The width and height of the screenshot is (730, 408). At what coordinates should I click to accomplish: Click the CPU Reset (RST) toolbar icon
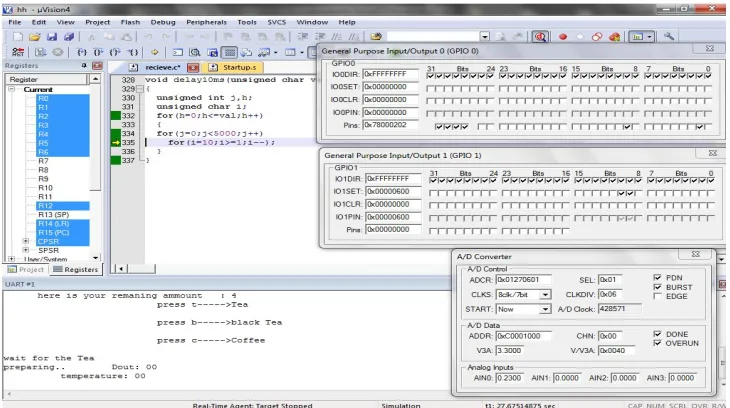tap(18, 52)
